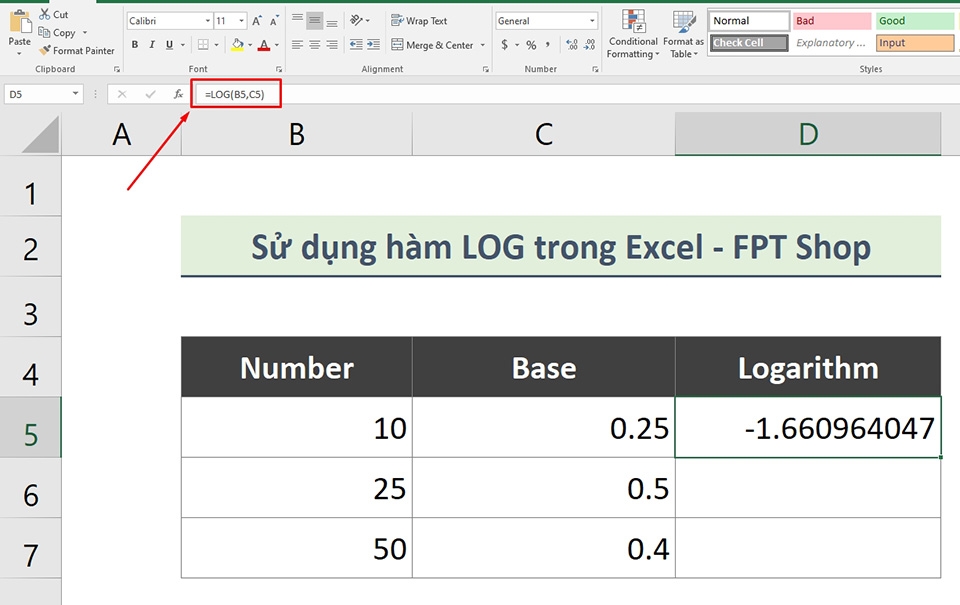Viewport: 960px width, 605px height.
Task: Apply comma style number format
Action: (x=547, y=45)
